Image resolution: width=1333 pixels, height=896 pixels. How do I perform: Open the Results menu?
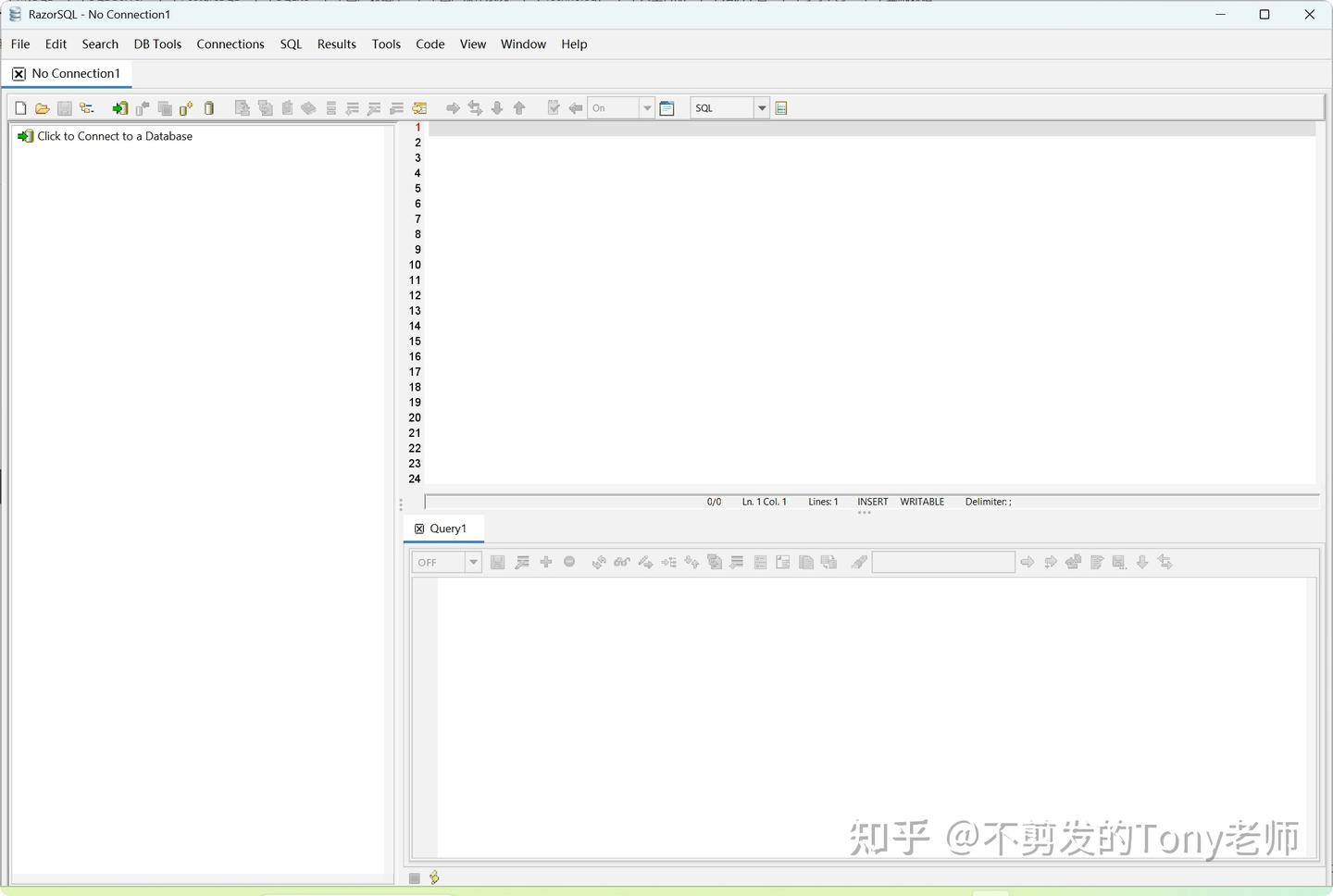coord(336,44)
